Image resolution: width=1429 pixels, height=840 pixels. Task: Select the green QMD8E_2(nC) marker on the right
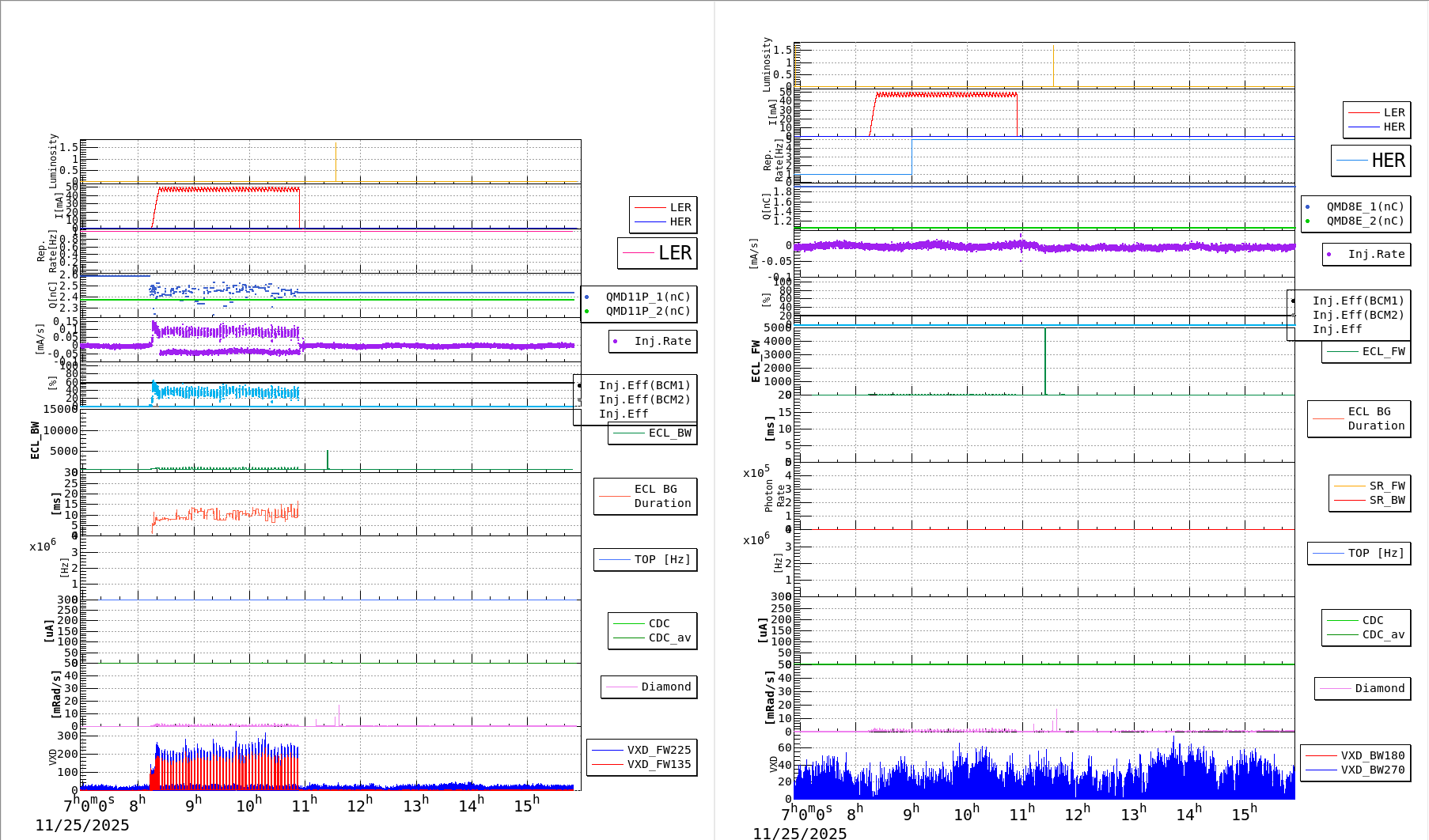1306,221
